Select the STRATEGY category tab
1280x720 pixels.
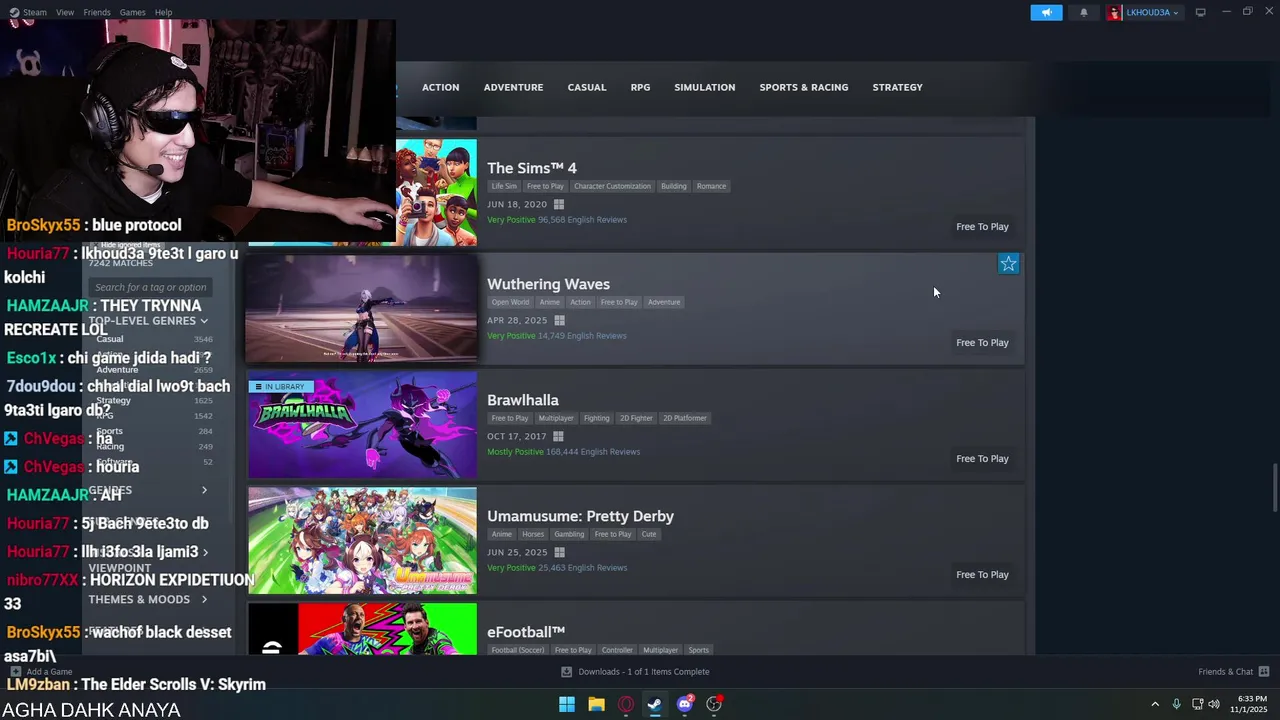coord(897,87)
